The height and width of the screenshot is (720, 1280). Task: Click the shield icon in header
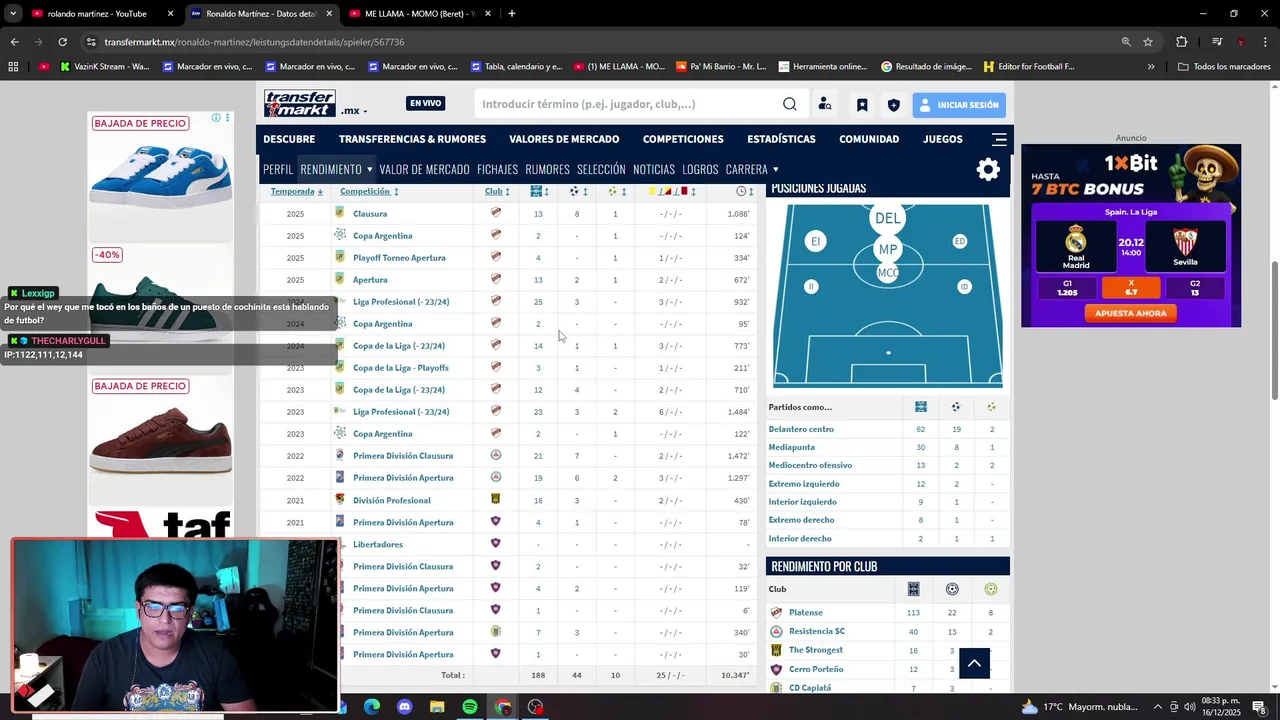[893, 105]
